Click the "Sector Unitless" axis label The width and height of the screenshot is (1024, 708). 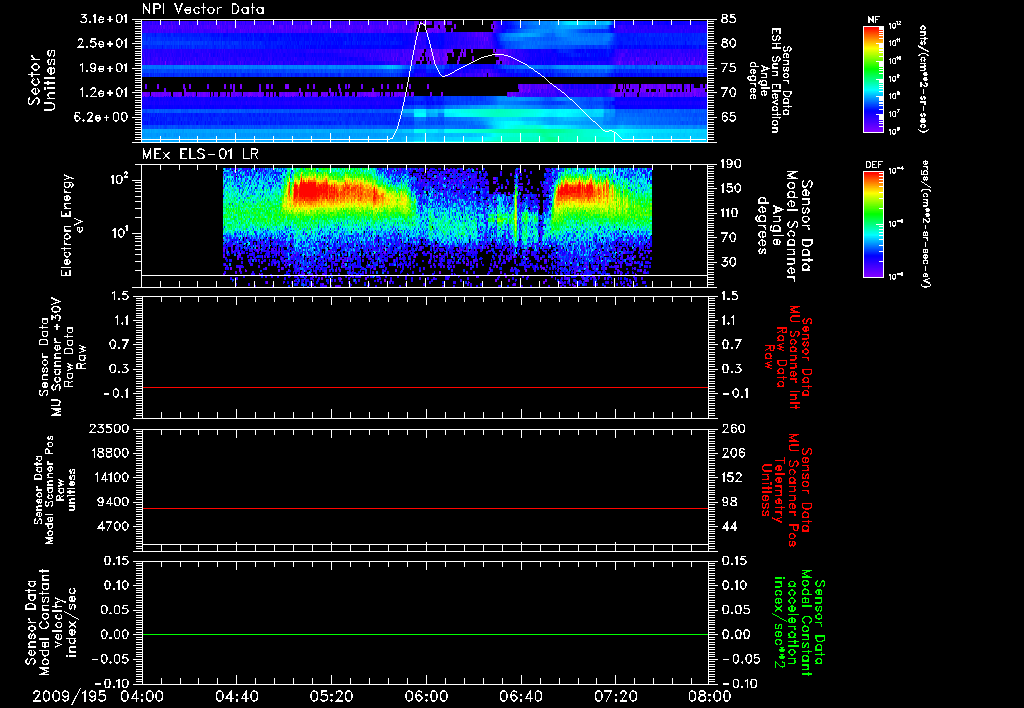pyautogui.click(x=42, y=80)
